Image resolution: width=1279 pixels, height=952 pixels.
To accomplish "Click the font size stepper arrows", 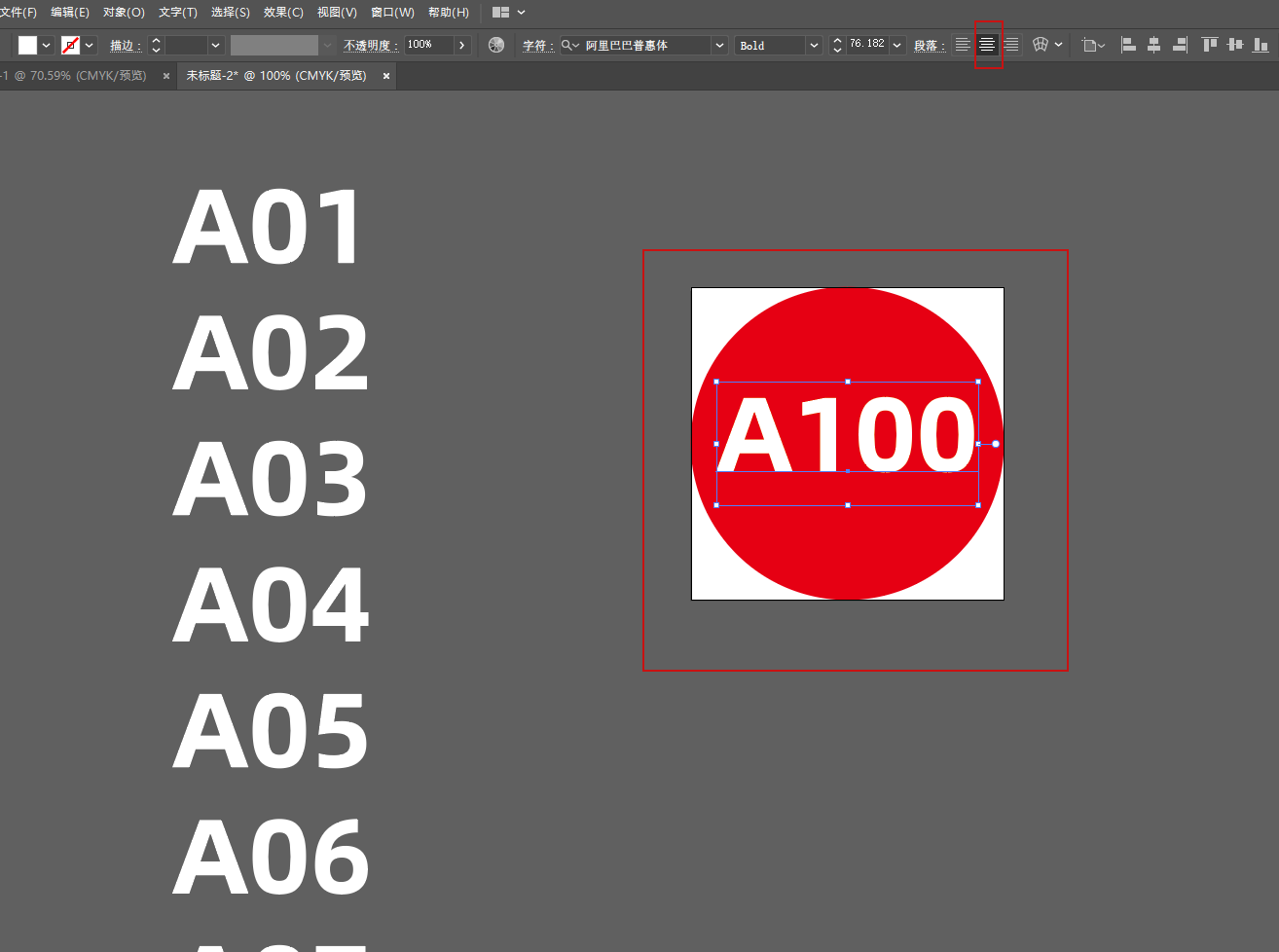I will [x=837, y=45].
